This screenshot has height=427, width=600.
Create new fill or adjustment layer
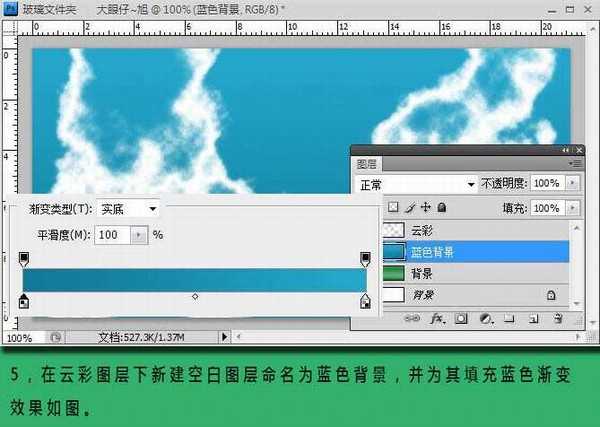(485, 319)
